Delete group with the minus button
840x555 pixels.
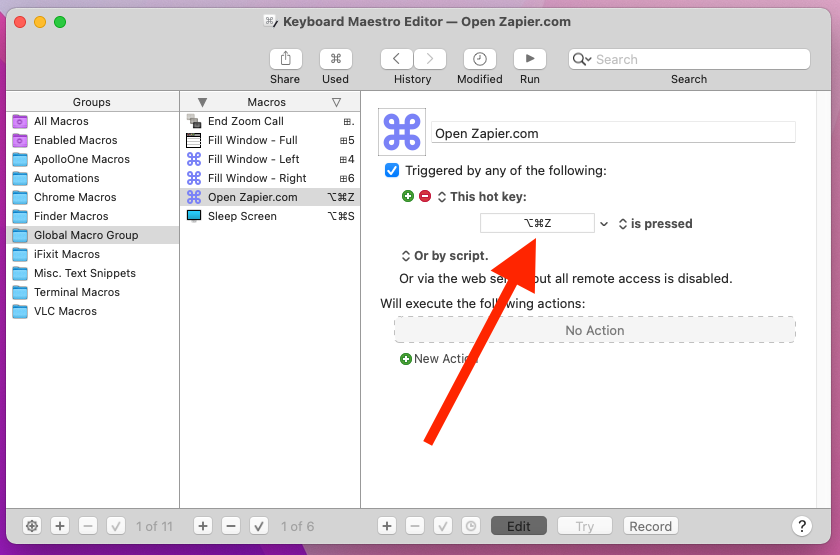(88, 526)
